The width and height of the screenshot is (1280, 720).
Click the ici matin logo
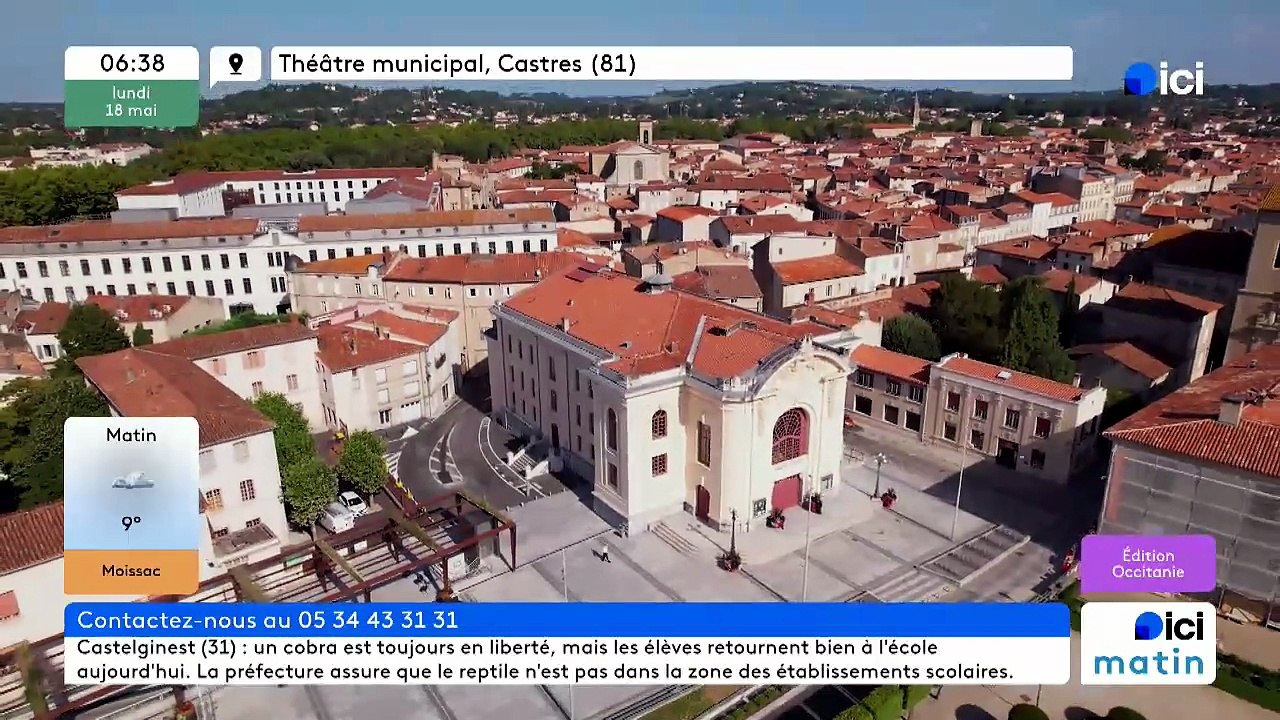1148,643
